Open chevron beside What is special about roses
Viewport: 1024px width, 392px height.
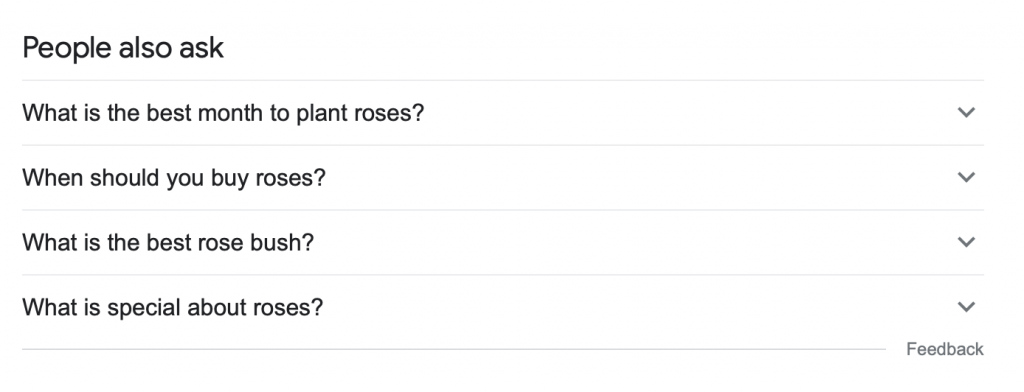966,306
